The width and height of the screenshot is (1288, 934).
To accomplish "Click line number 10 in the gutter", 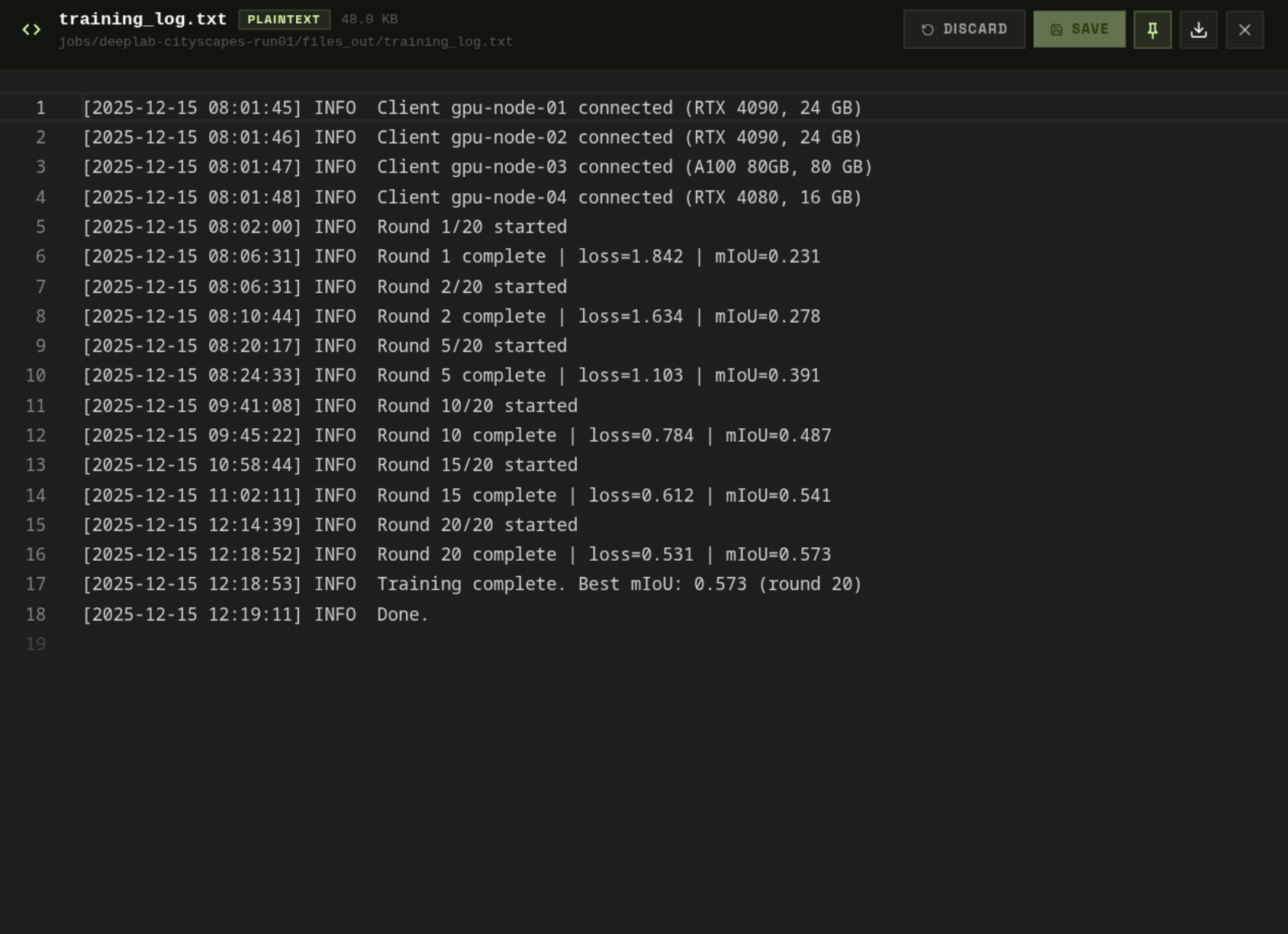I will click(x=36, y=375).
